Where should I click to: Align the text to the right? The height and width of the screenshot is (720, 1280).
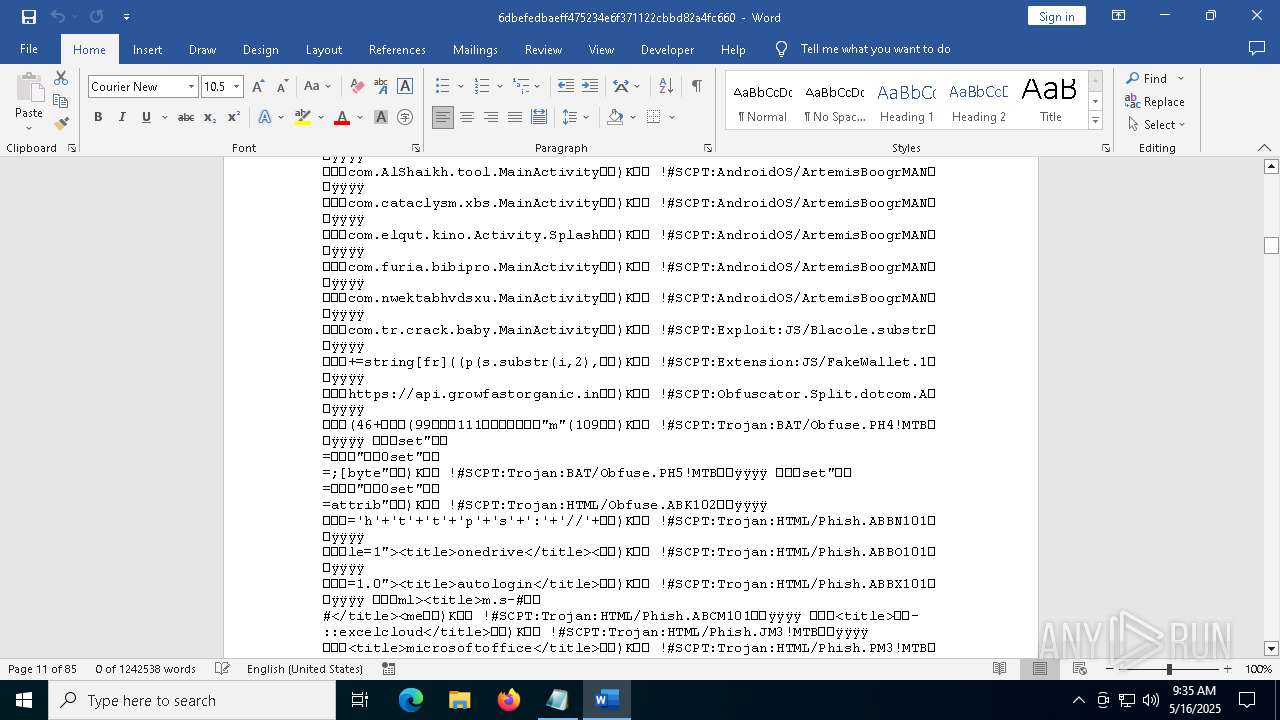[491, 118]
